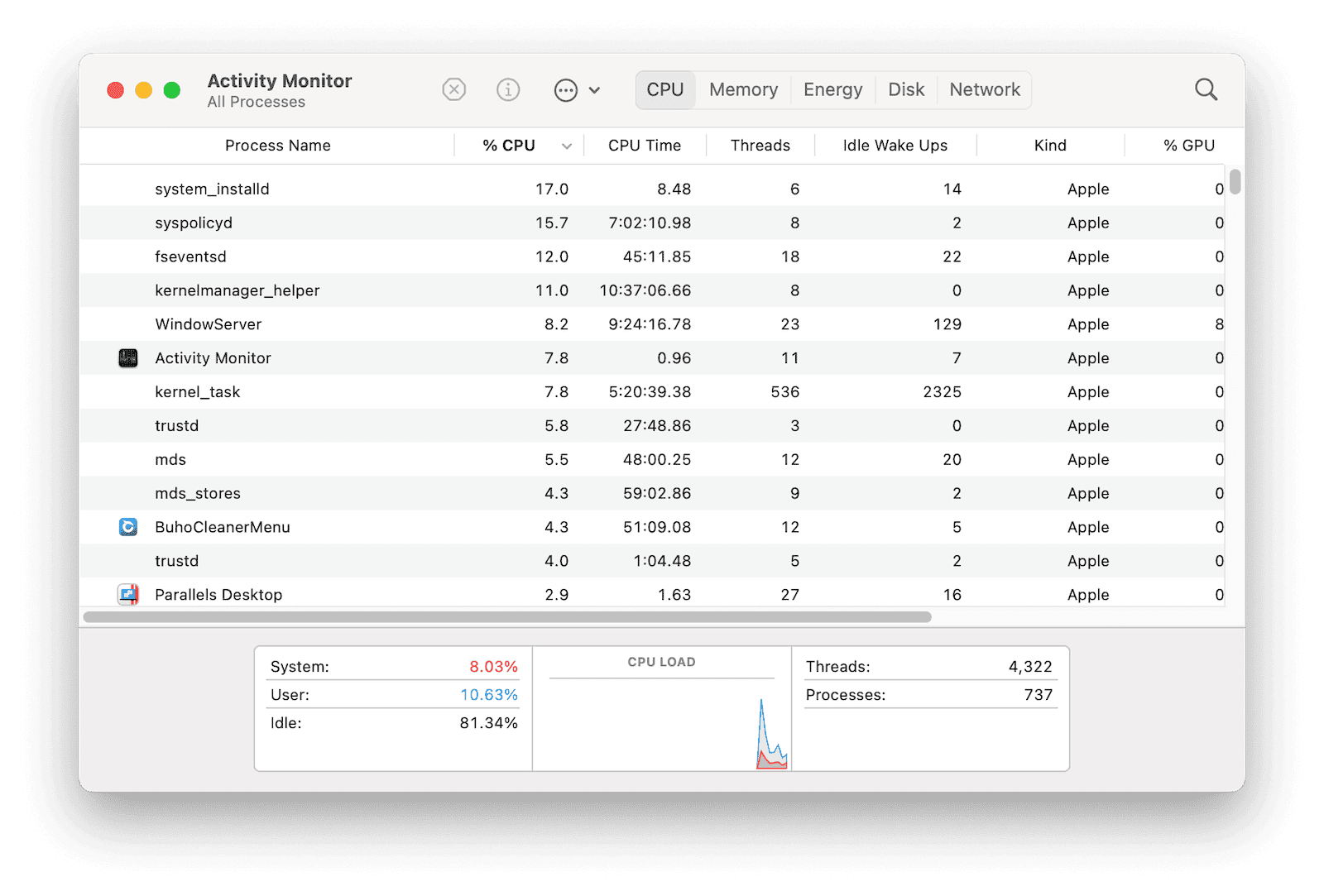Image resolution: width=1324 pixels, height=896 pixels.
Task: Select the system_installd process row
Action: (652, 189)
